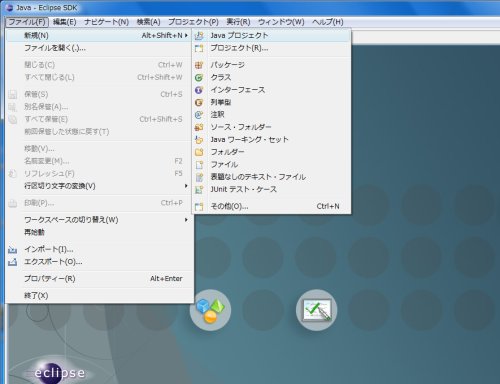The height and width of the screenshot is (384, 500).
Task: Click the Eclipse icon in title bar
Action: [x=9, y=7]
